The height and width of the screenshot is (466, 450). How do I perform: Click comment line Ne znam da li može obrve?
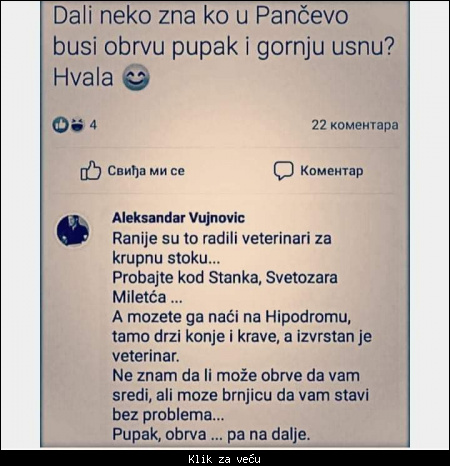tap(236, 375)
